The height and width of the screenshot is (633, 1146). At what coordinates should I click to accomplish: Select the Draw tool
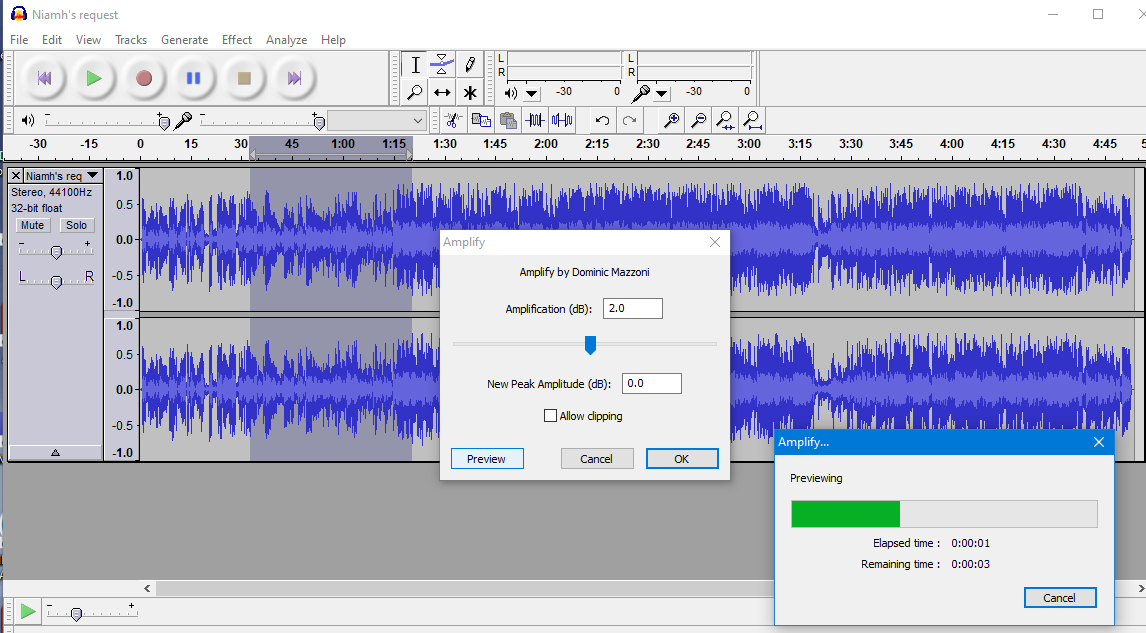[468, 64]
